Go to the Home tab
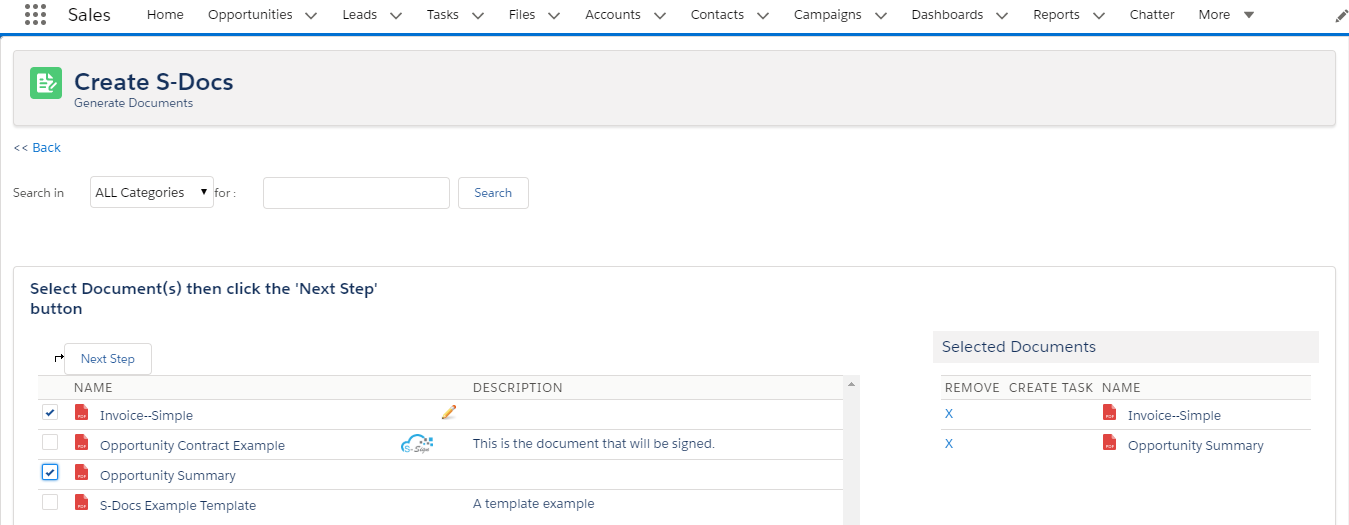 pos(165,15)
